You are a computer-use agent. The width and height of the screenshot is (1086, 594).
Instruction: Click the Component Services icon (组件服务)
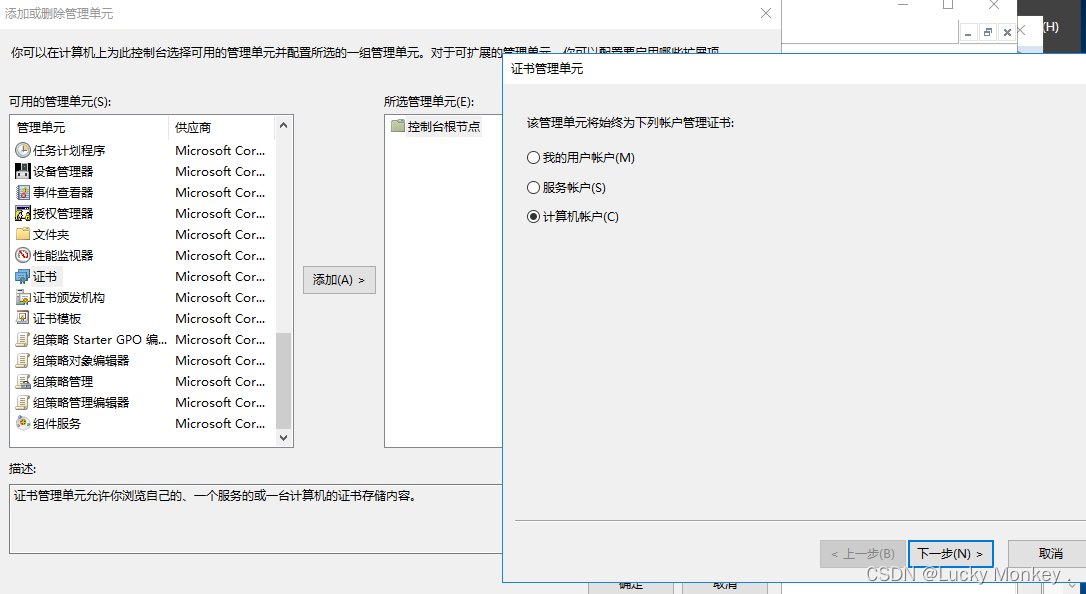tap(23, 423)
